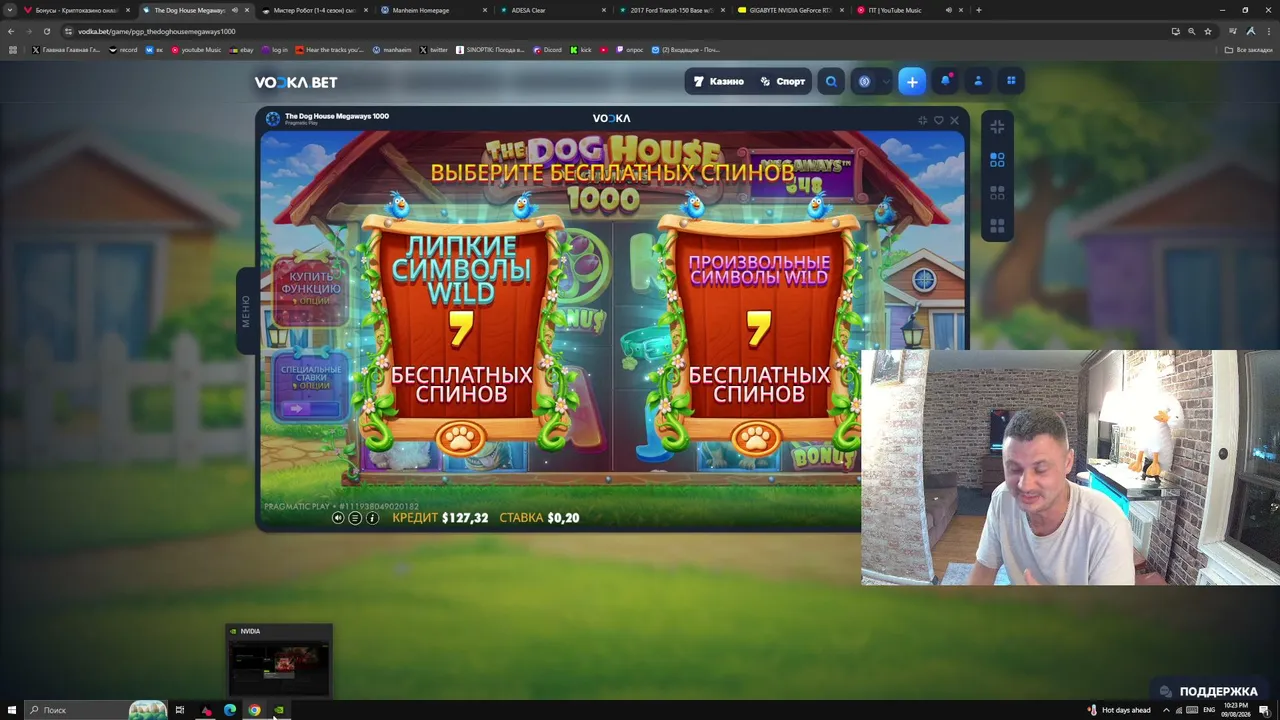Add the game to favorites with heart icon
Viewport: 1280px width, 720px height.
(938, 120)
